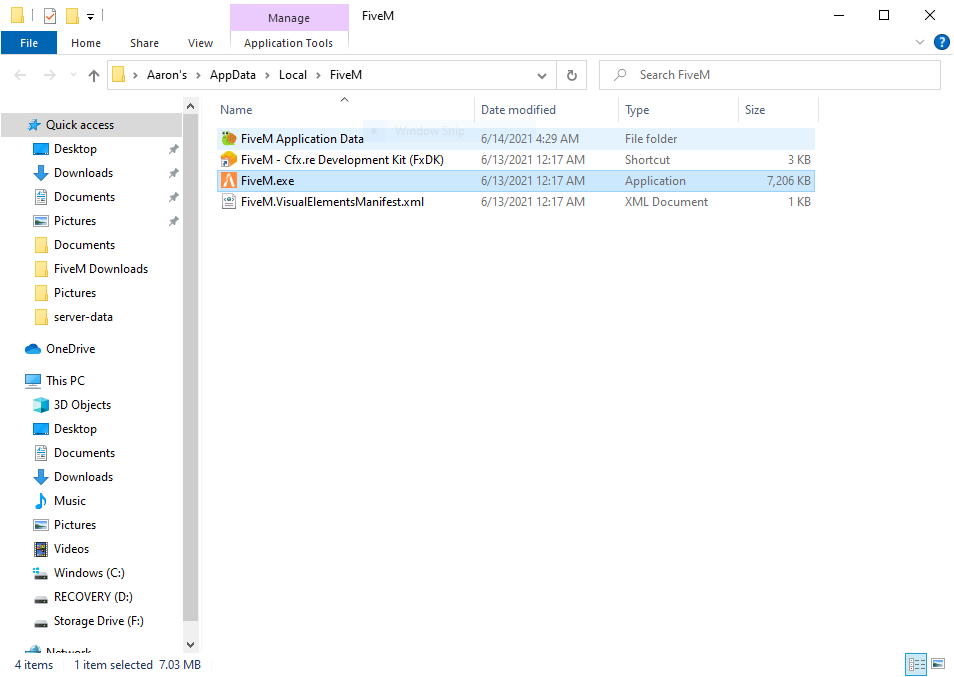Click the FxDK shortcut icon
This screenshot has height=677, width=954.
click(229, 160)
